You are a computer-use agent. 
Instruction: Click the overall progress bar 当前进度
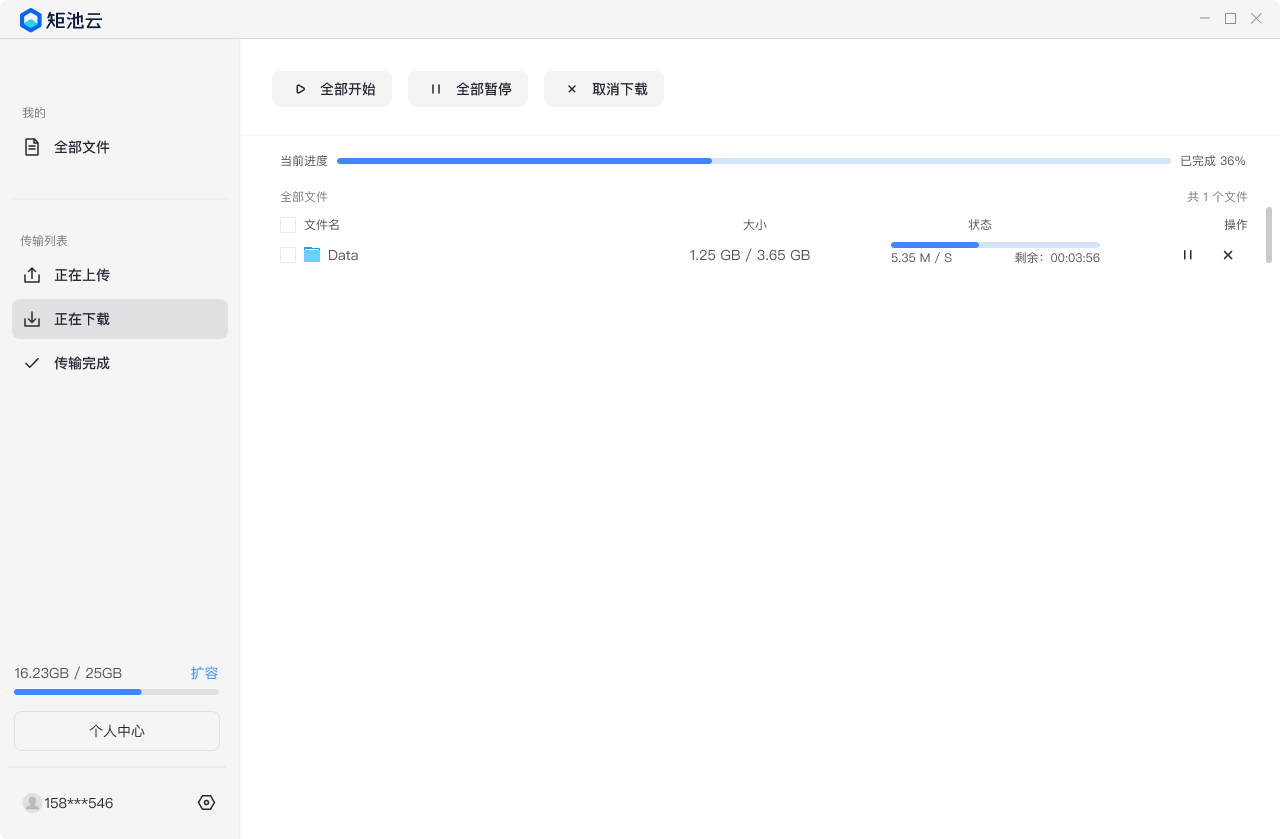tap(754, 160)
